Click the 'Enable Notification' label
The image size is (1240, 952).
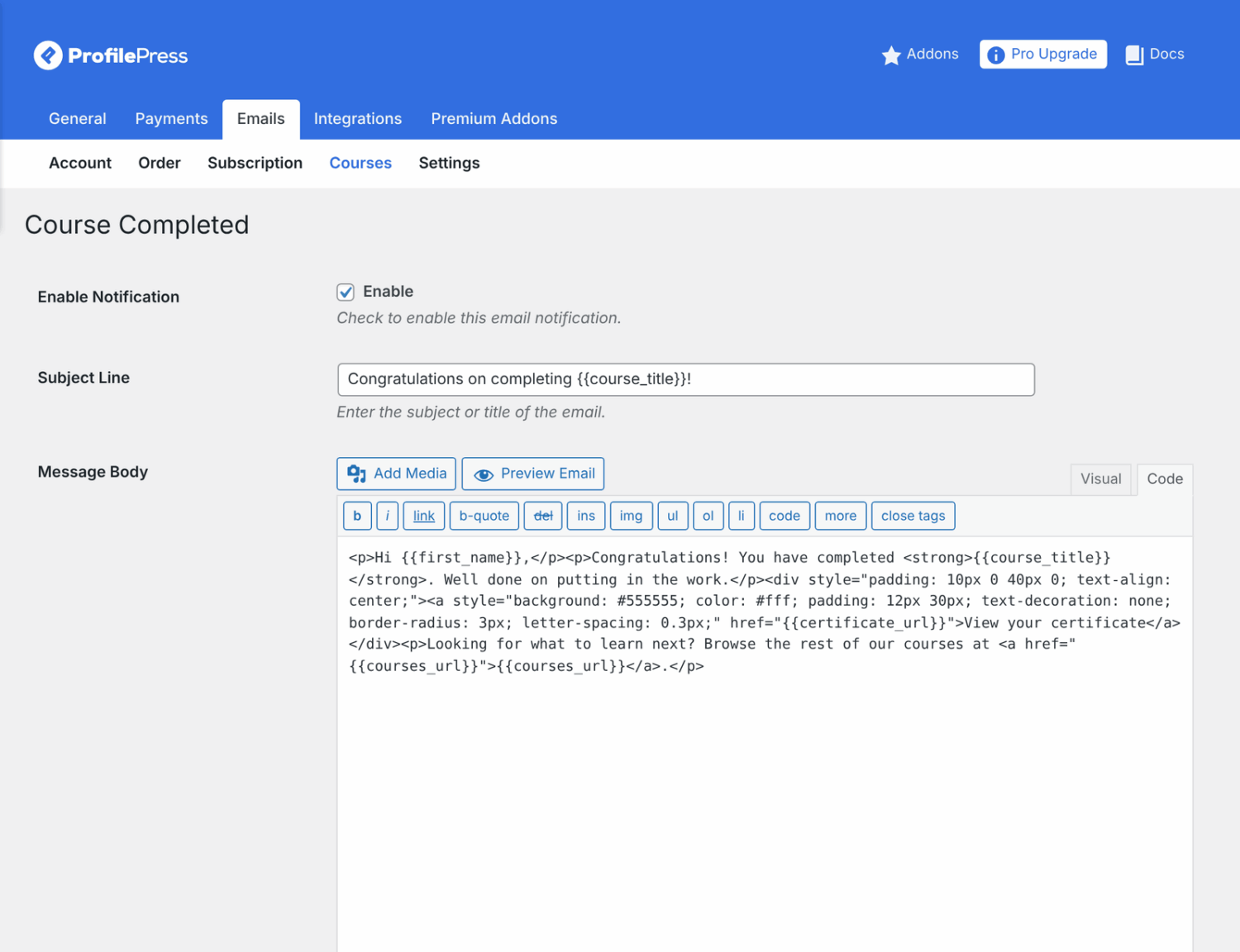(x=108, y=297)
